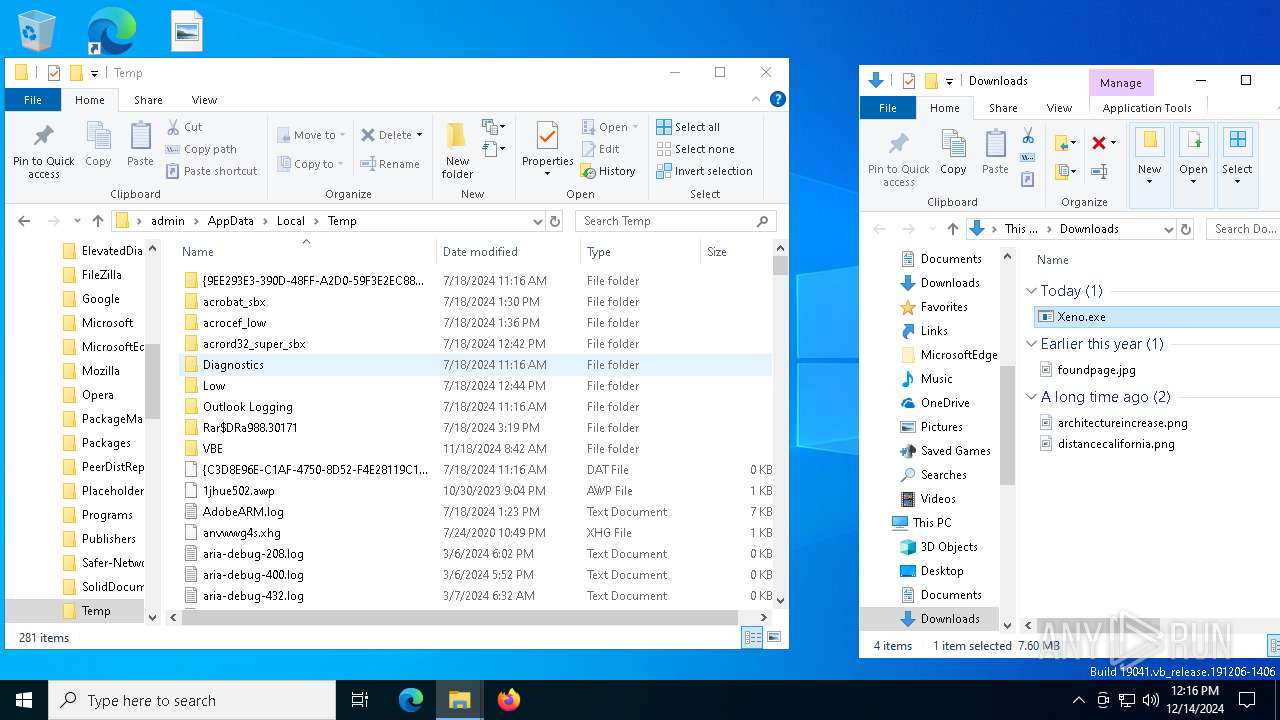Click Edit in Temp window Open group
This screenshot has height=720, width=1280.
click(x=601, y=149)
